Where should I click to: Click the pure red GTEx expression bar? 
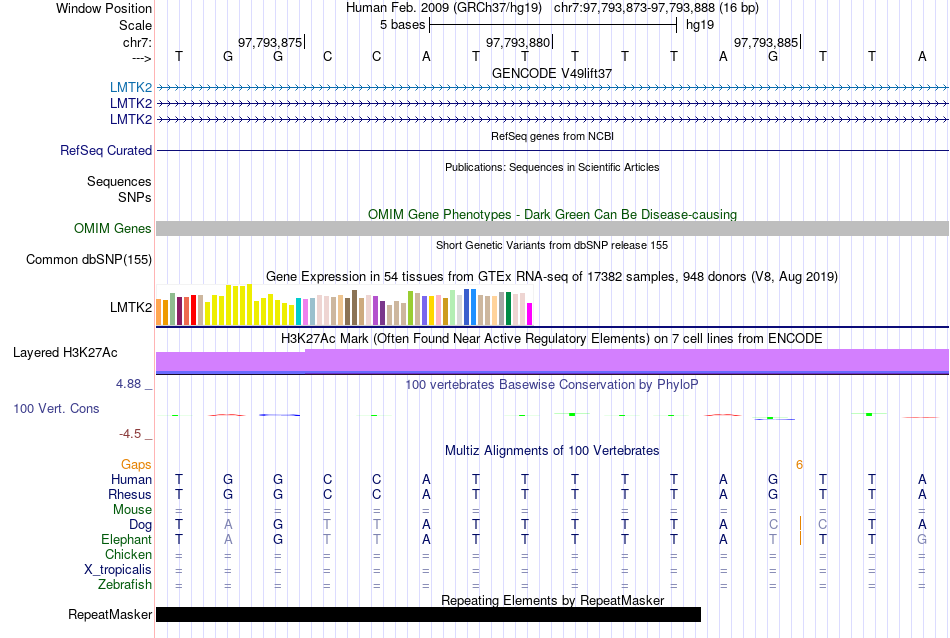[194, 310]
